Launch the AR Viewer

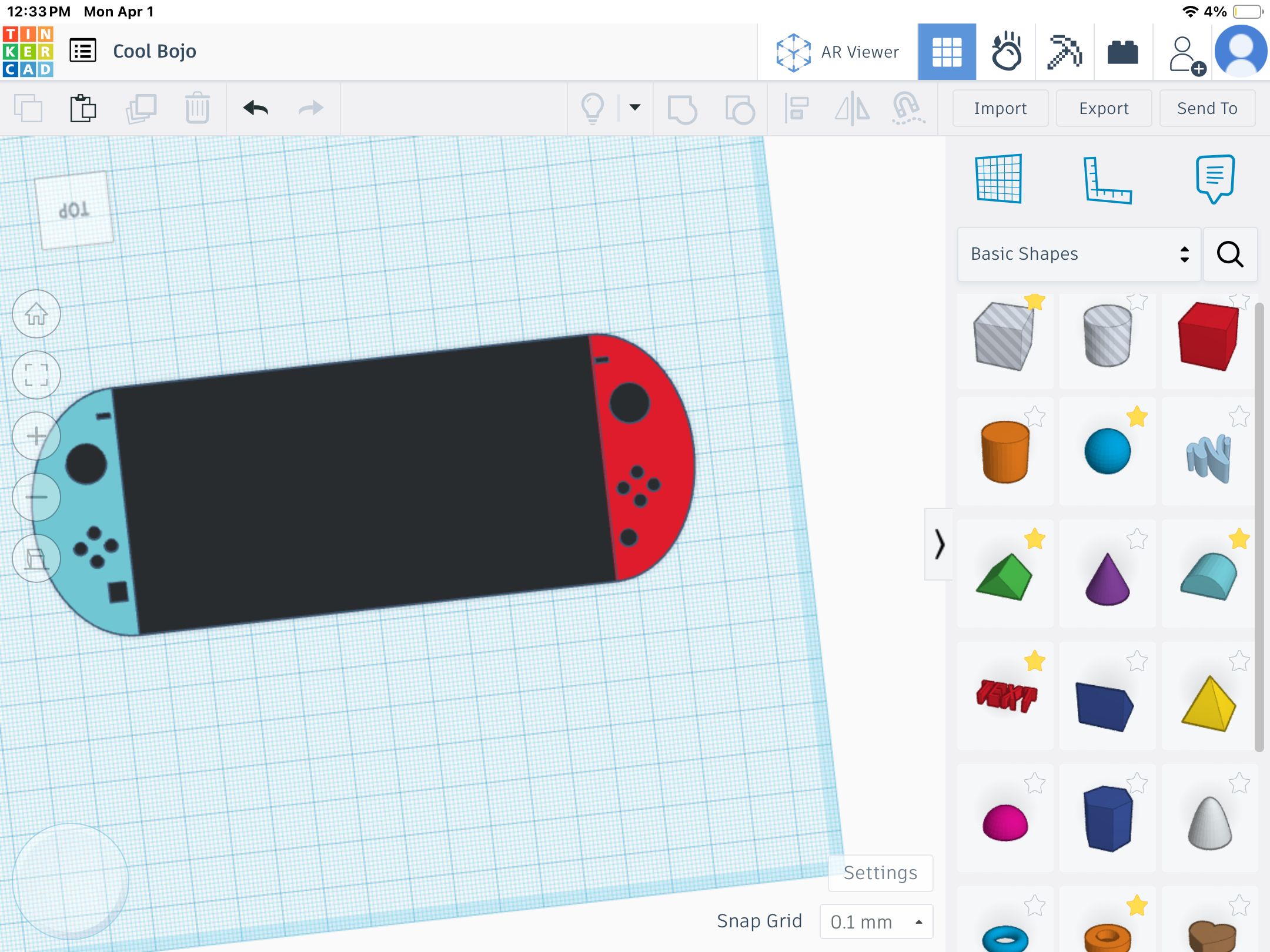click(x=837, y=52)
